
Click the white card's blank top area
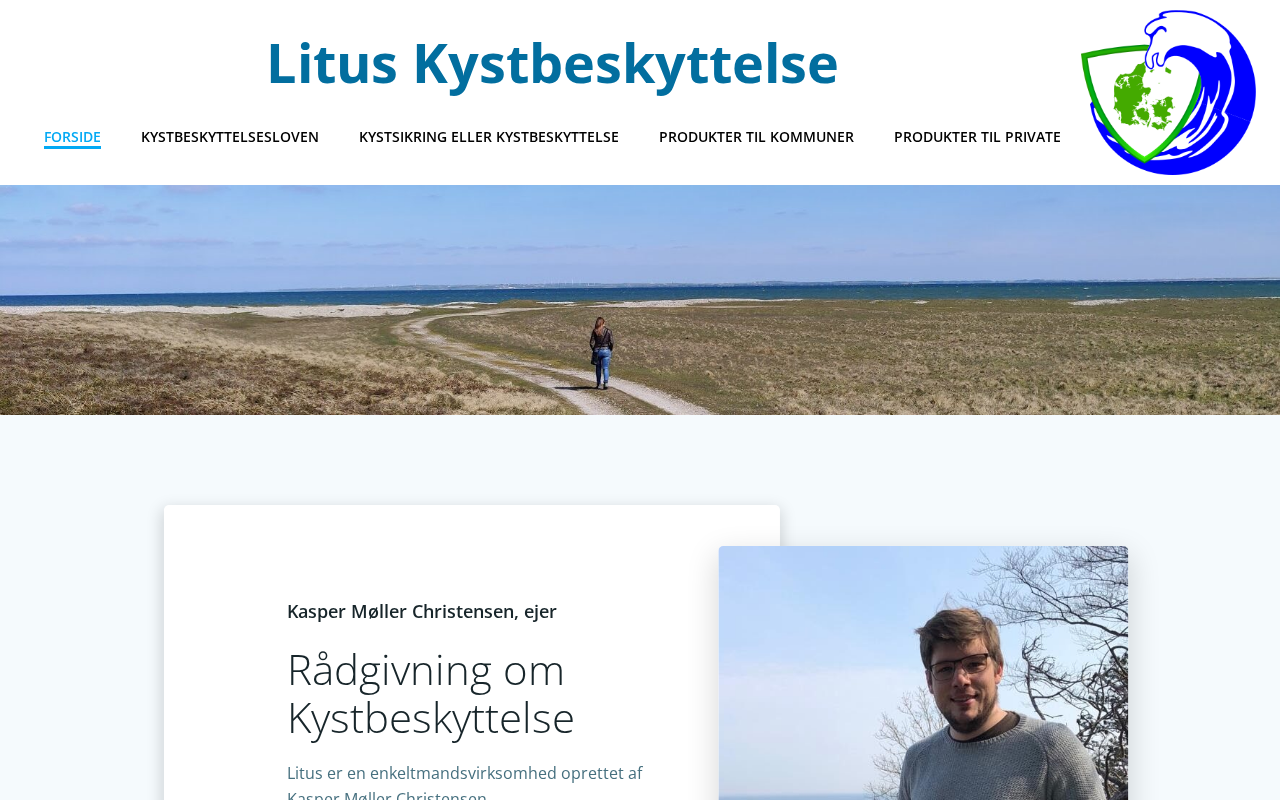[440, 550]
